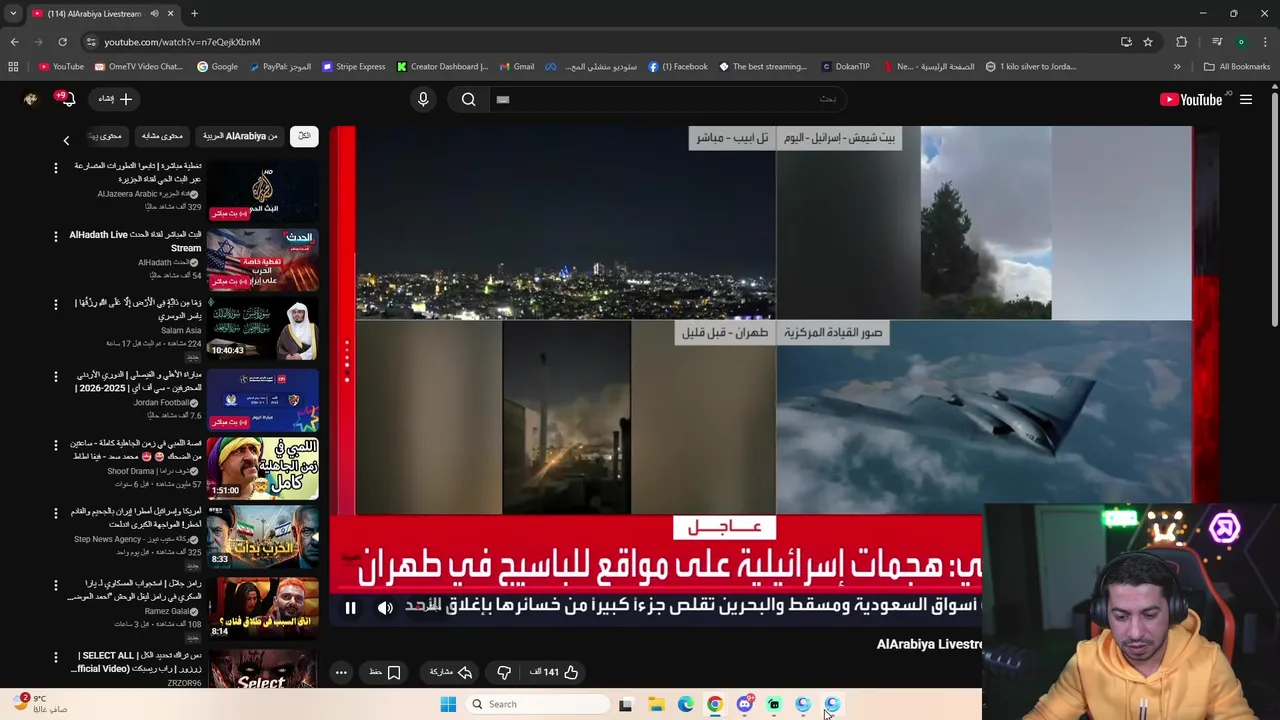Viewport: 1280px width, 720px height.
Task: Click the 'Jordan Football' channel name
Action: (x=161, y=403)
